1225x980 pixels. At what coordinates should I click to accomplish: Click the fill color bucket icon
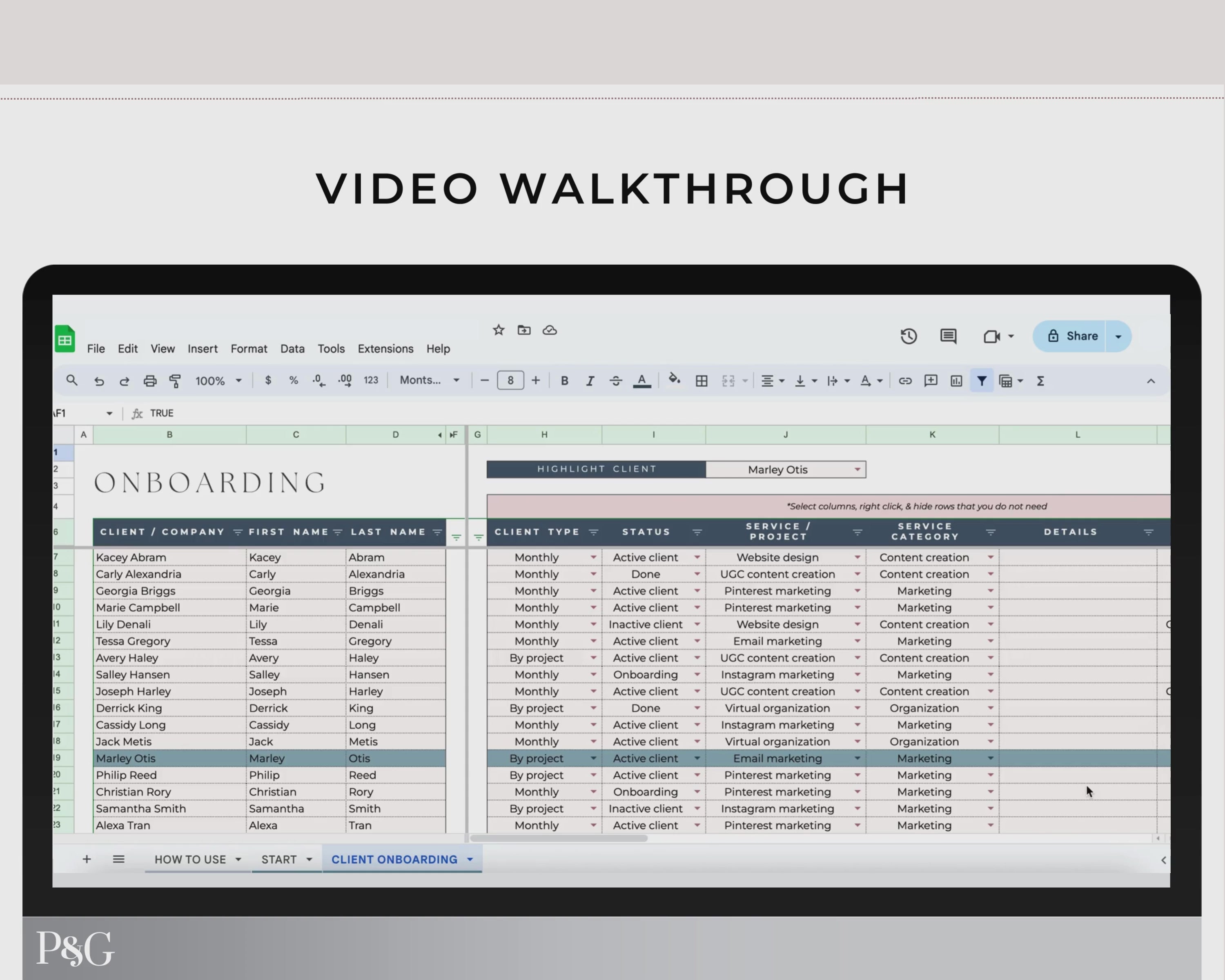coord(674,379)
